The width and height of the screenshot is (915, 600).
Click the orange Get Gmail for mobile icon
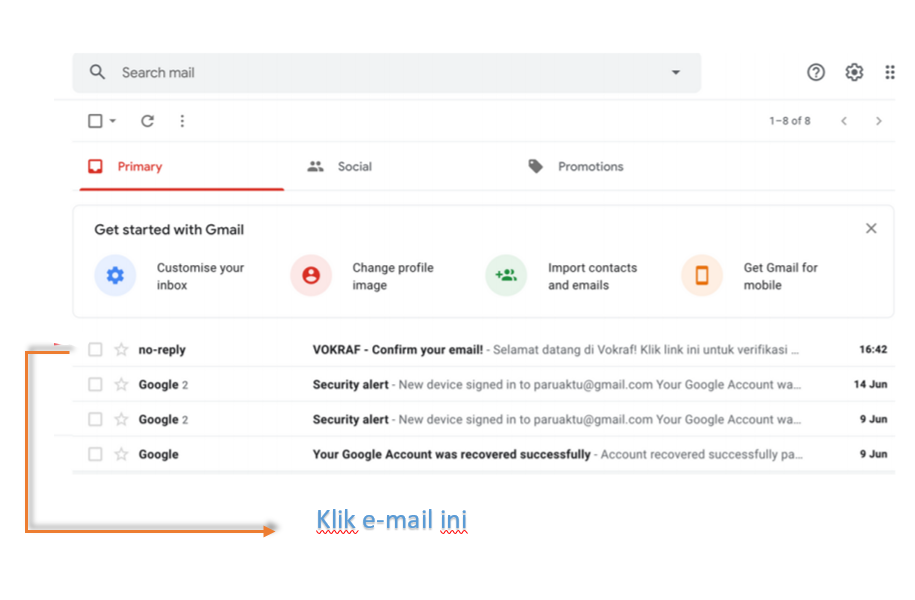click(x=702, y=275)
